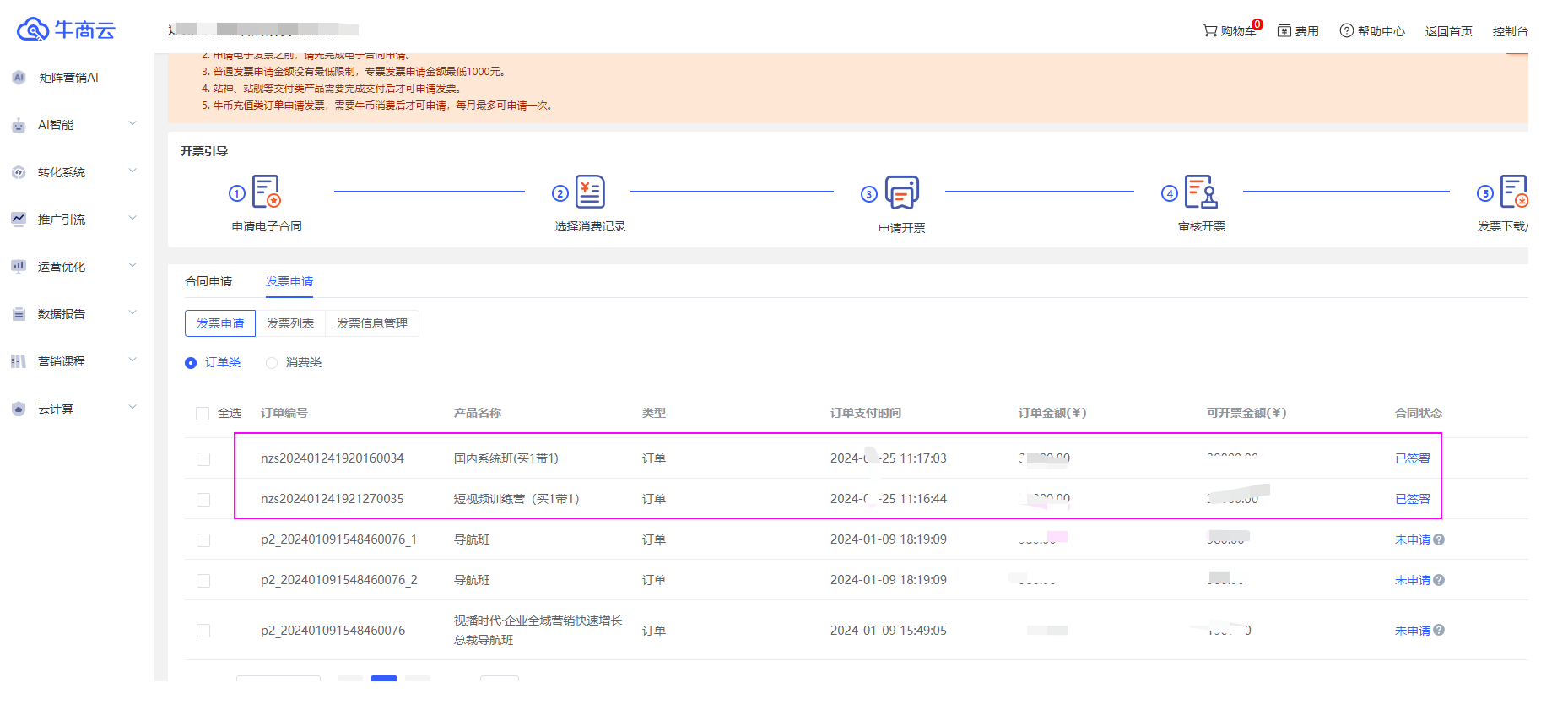The width and height of the screenshot is (1568, 710).
Task: Select the 消费类 radio button
Action: [272, 363]
